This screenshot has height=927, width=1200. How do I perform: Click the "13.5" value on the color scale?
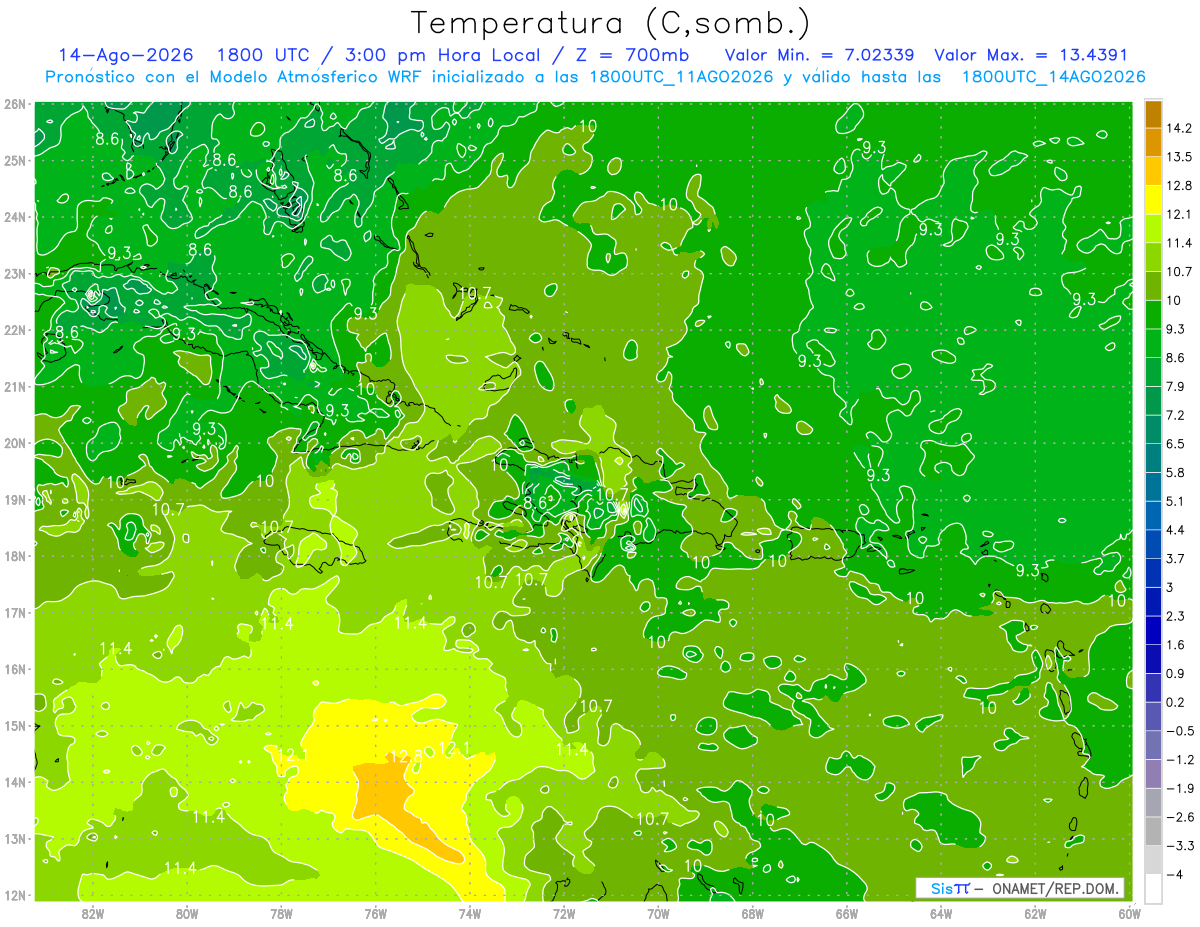[x=1179, y=157]
